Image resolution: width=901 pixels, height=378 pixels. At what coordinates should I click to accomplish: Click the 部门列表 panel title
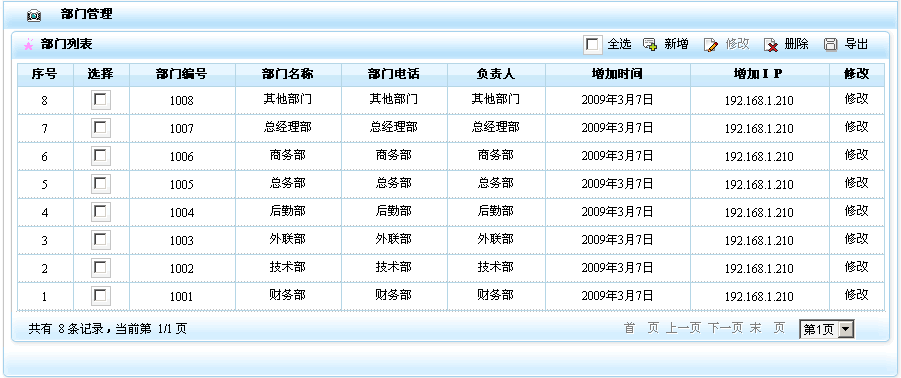pos(67,44)
